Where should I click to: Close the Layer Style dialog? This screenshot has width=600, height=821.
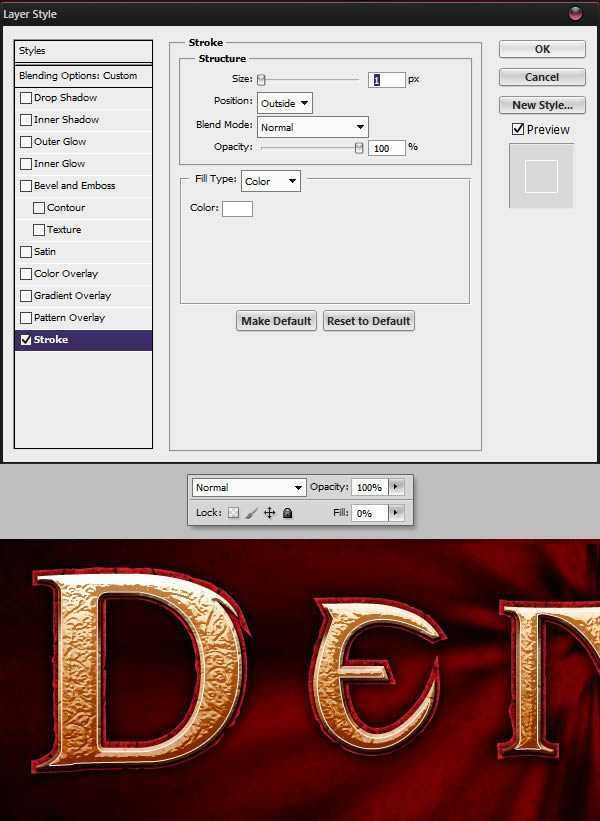(575, 14)
